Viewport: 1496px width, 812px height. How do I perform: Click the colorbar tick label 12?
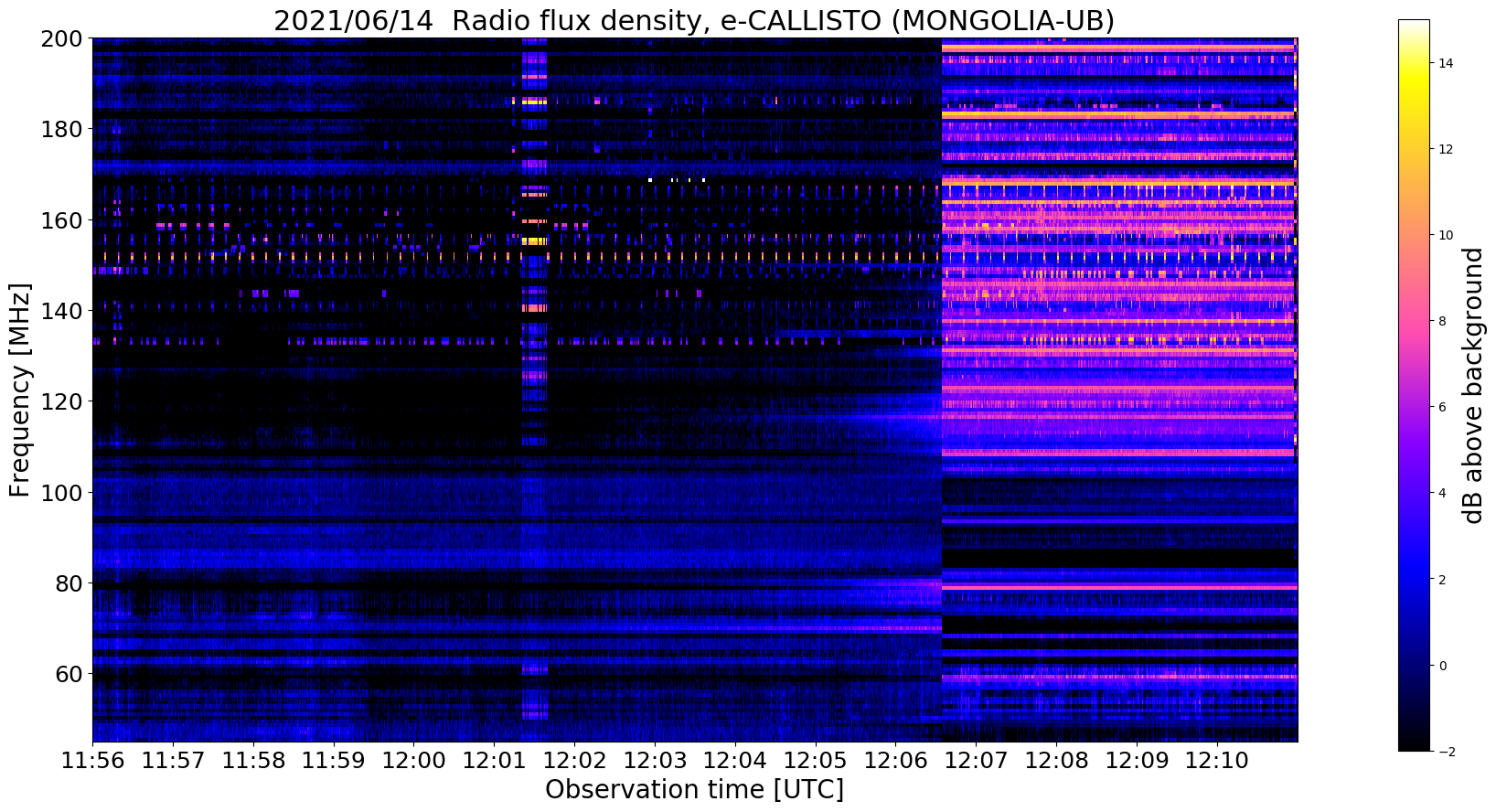(x=1446, y=149)
